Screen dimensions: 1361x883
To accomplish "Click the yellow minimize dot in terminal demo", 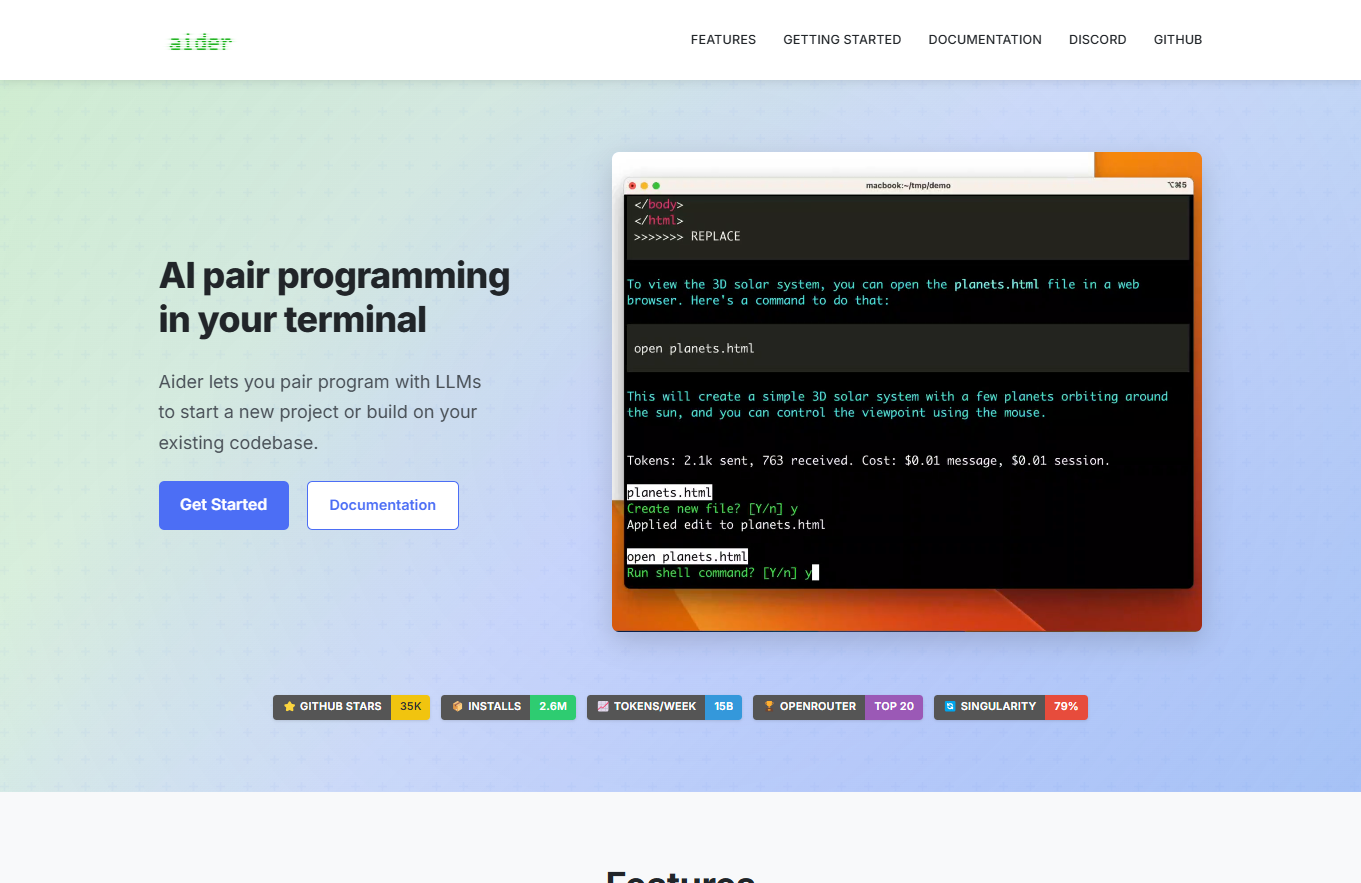I will click(644, 186).
